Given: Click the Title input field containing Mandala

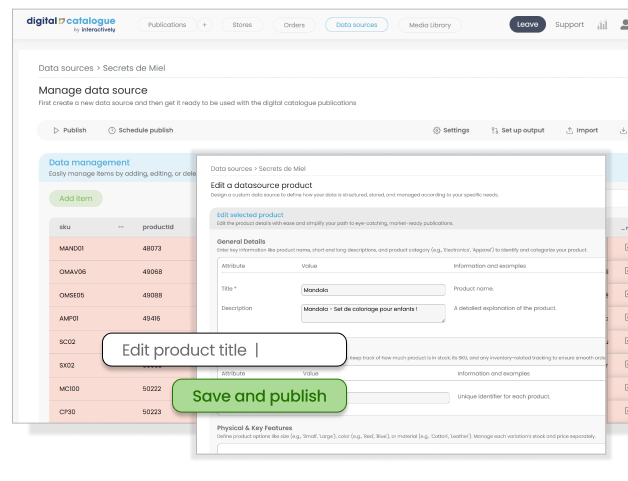Looking at the screenshot, I should tap(372, 289).
